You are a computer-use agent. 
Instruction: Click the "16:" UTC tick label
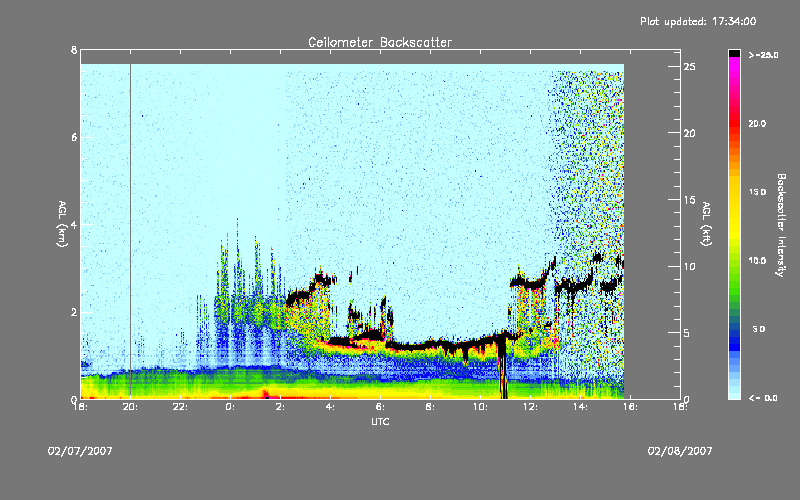(630, 407)
